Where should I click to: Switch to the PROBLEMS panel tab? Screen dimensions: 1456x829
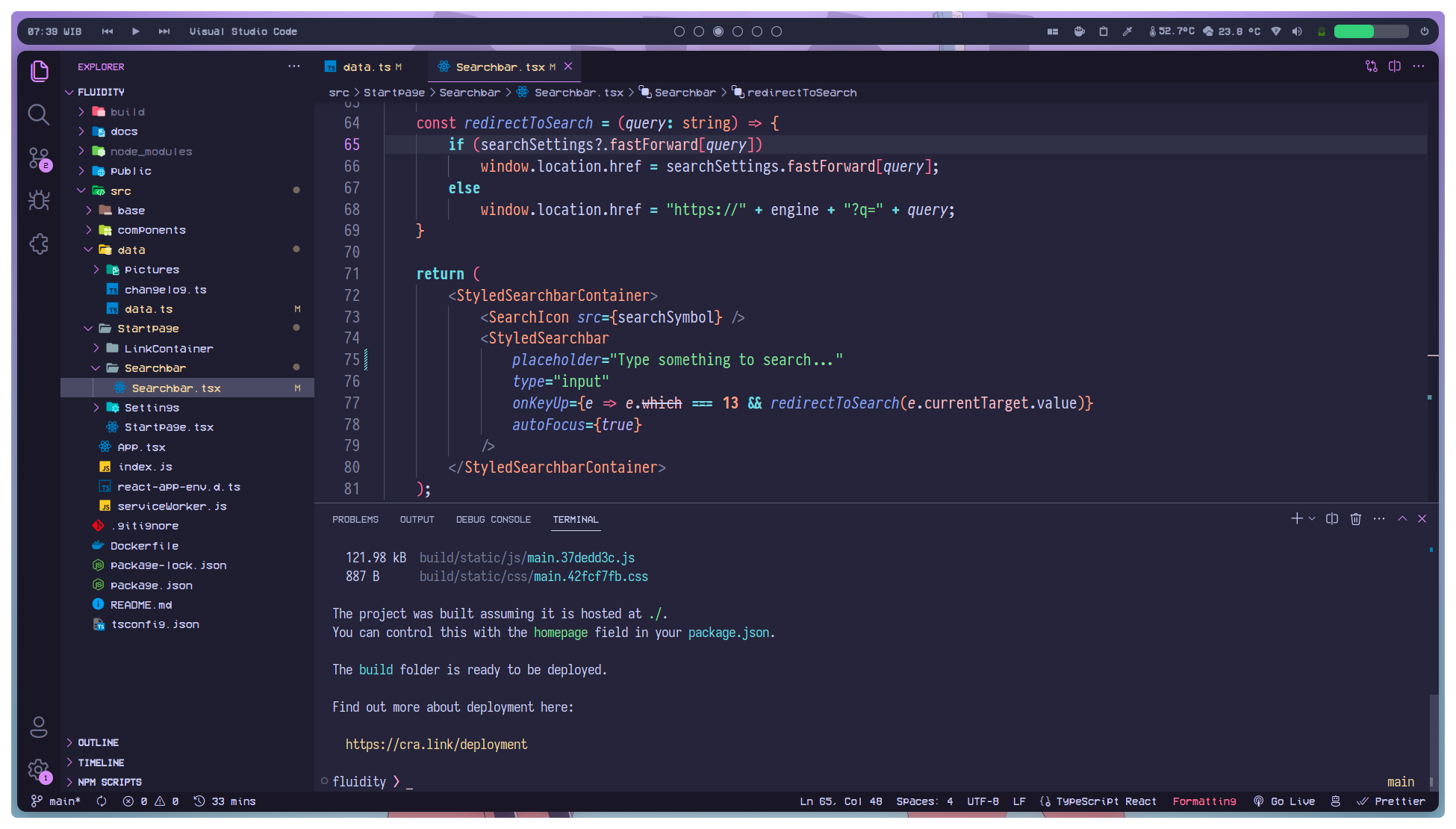click(x=355, y=520)
